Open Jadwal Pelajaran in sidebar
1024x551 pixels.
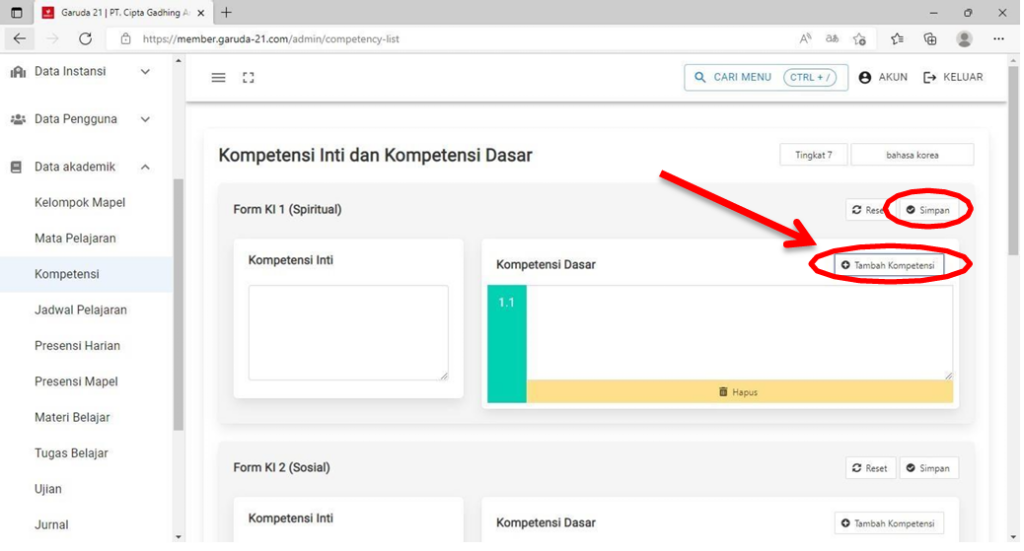coord(80,310)
